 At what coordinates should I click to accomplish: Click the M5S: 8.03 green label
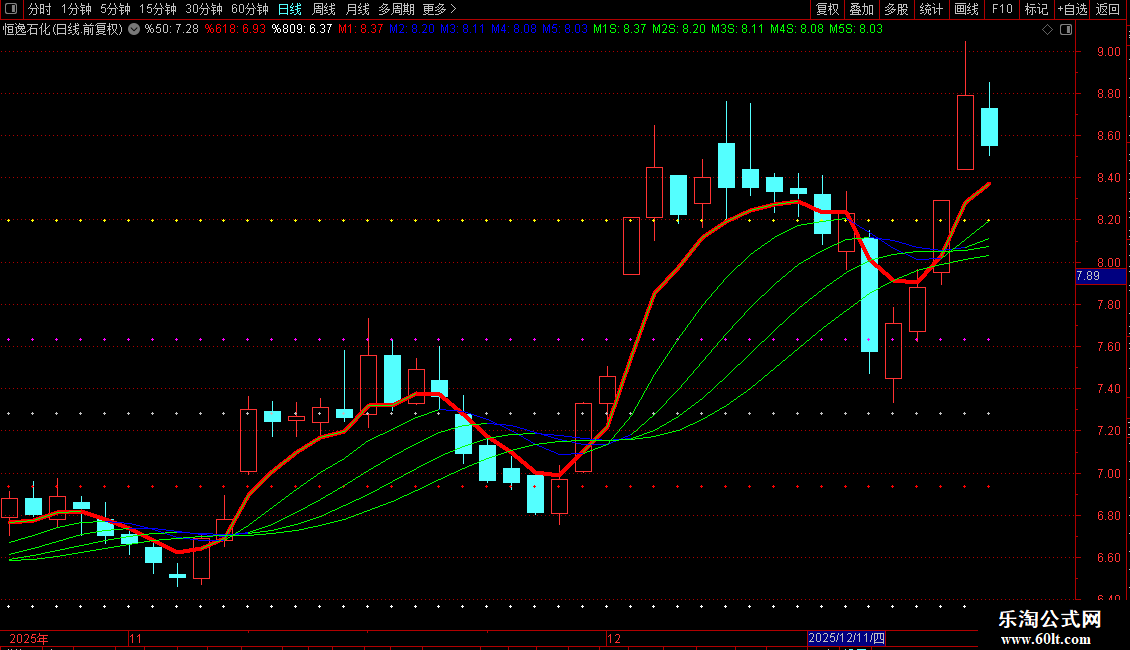[x=855, y=30]
